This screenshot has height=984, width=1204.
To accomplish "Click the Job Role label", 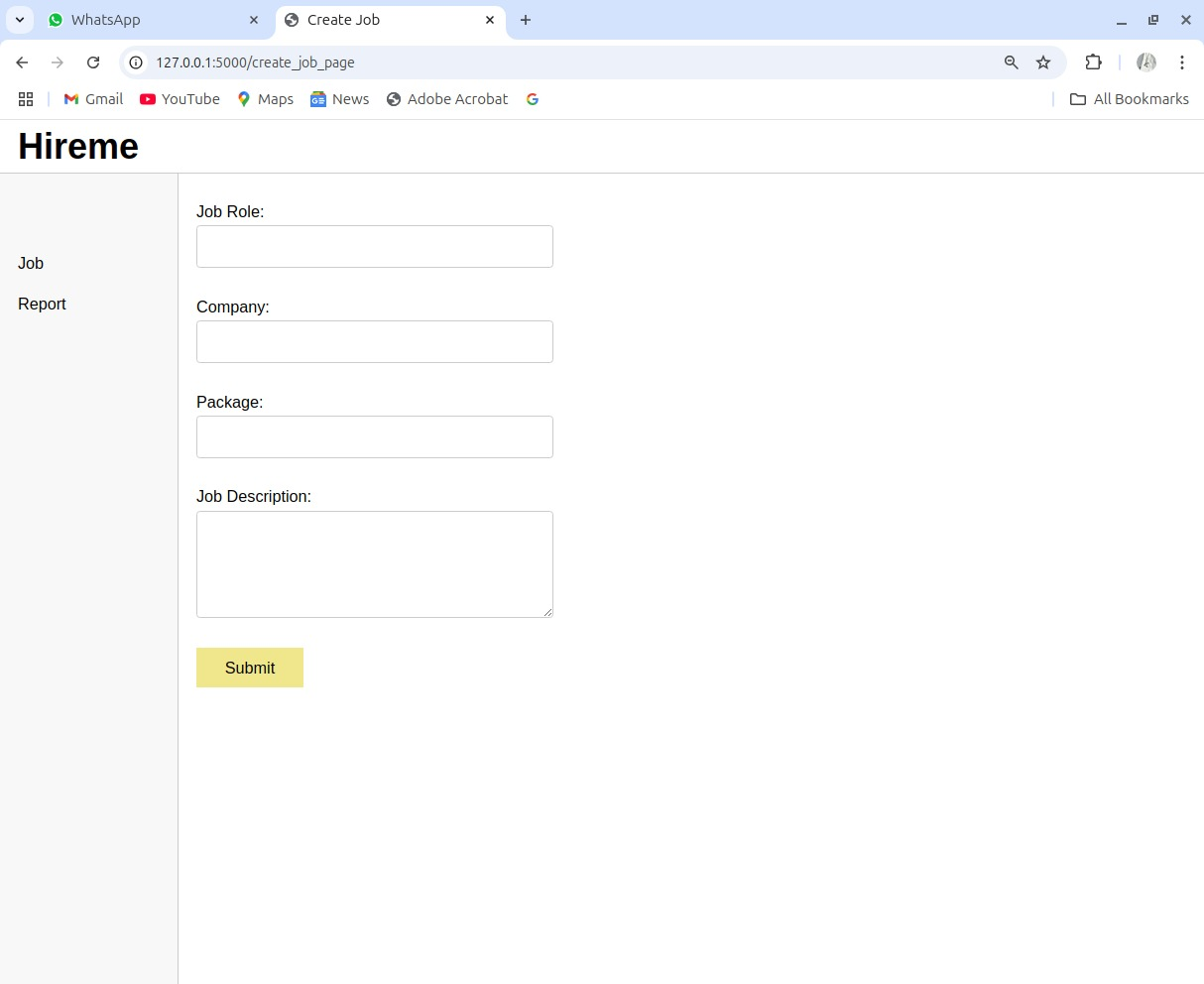I will point(230,211).
